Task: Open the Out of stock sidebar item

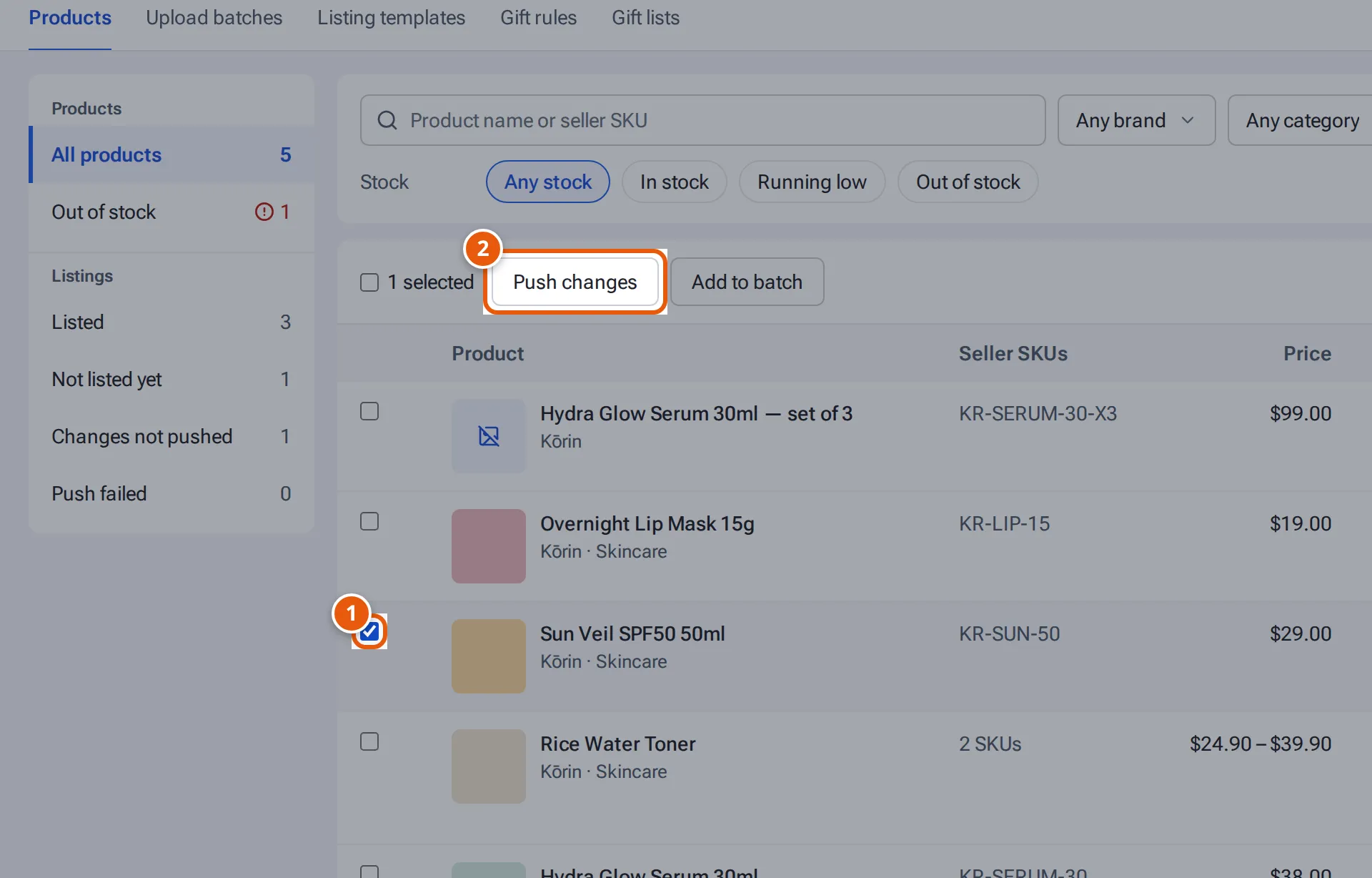Action: [x=171, y=212]
